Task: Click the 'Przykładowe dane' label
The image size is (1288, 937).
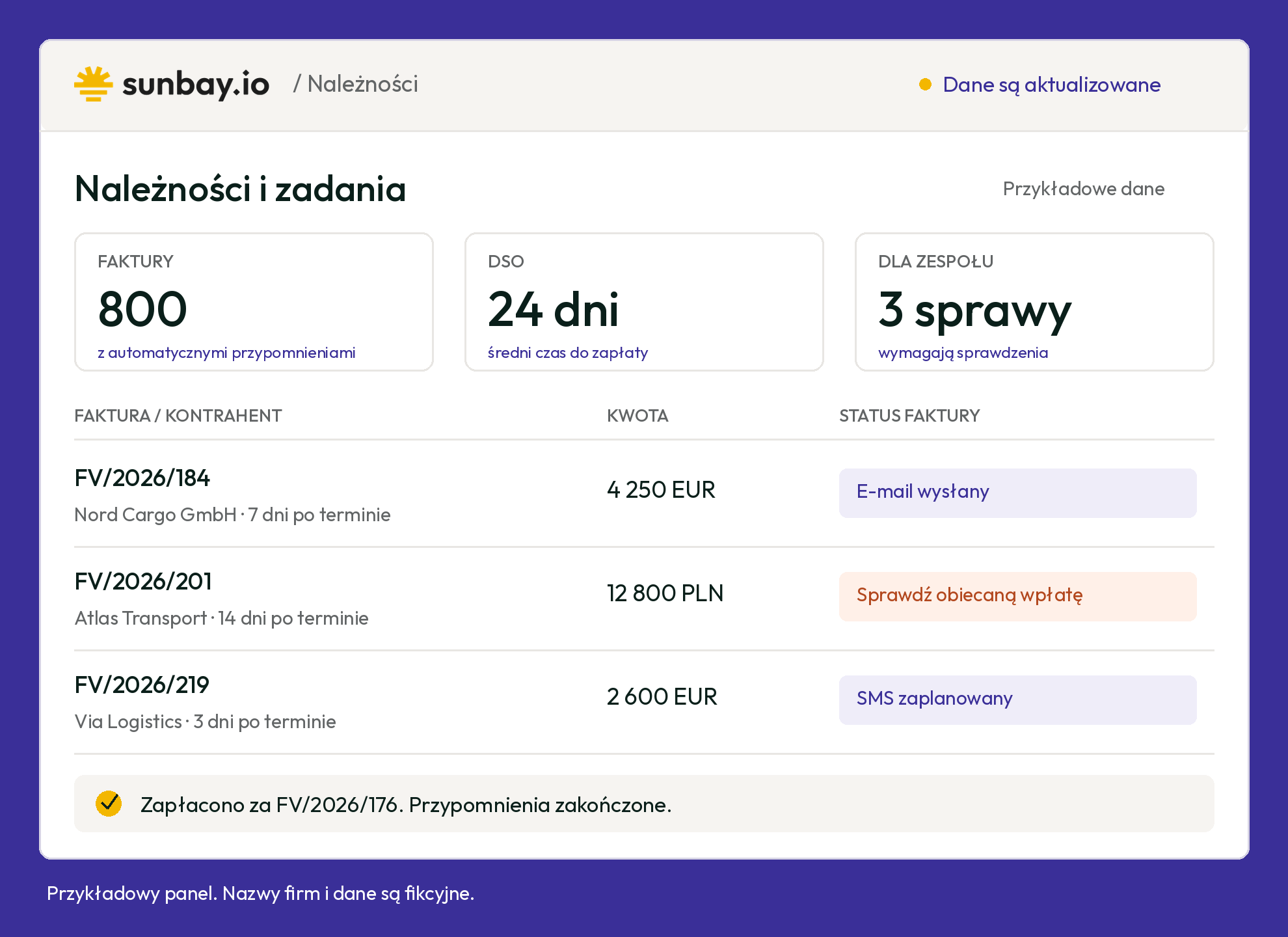Action: [x=1084, y=189]
